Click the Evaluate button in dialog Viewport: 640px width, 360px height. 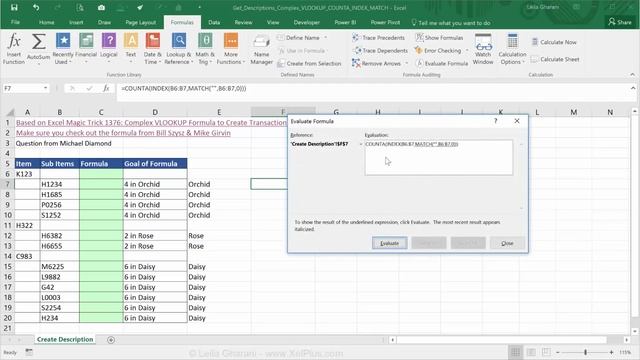point(389,243)
